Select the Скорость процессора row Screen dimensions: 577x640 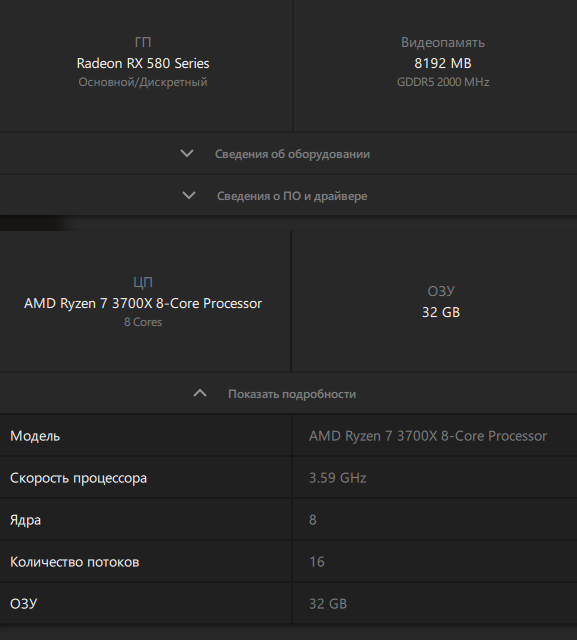(x=288, y=478)
